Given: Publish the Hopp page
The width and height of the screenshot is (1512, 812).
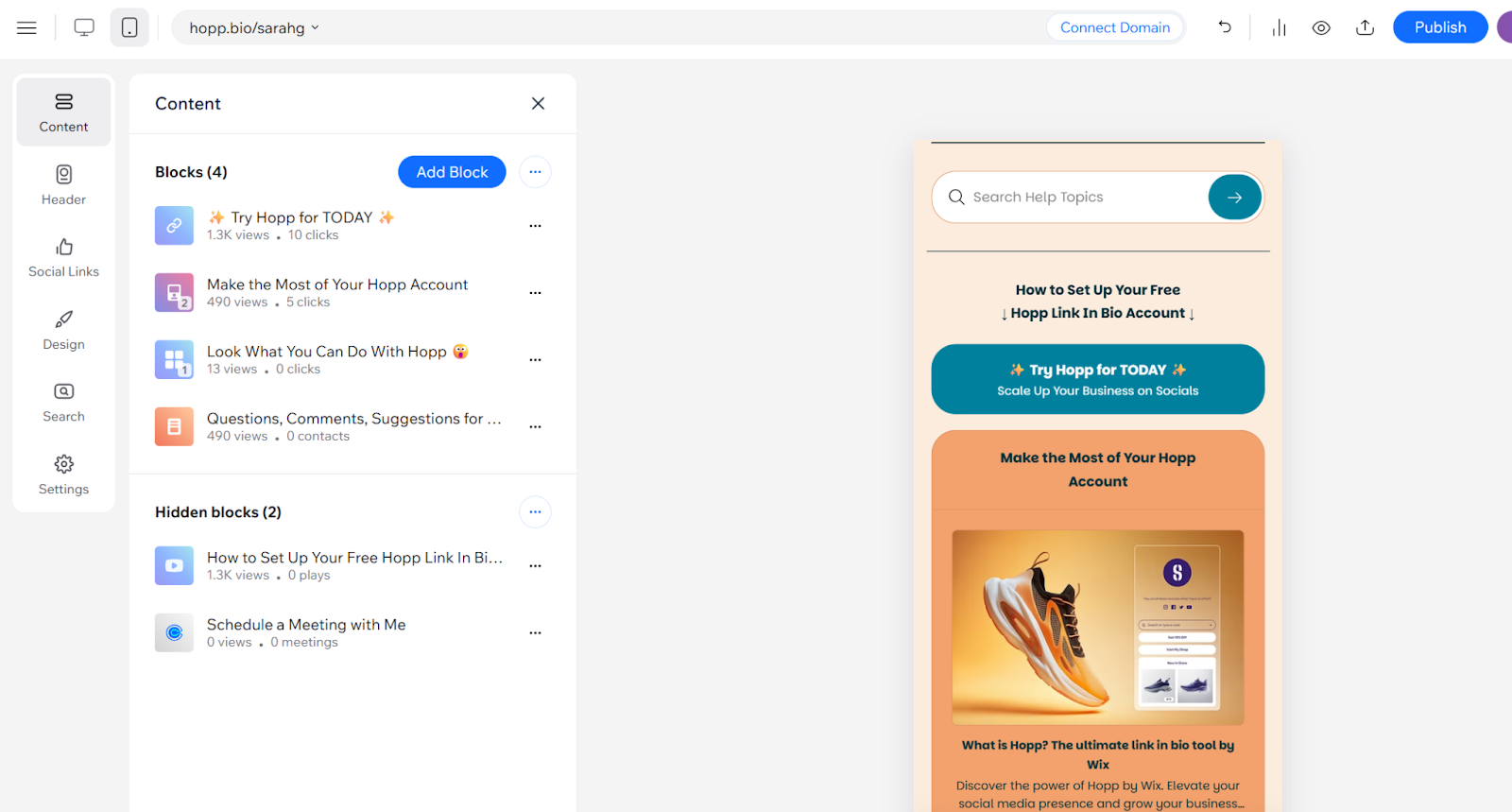Looking at the screenshot, I should click(1440, 27).
